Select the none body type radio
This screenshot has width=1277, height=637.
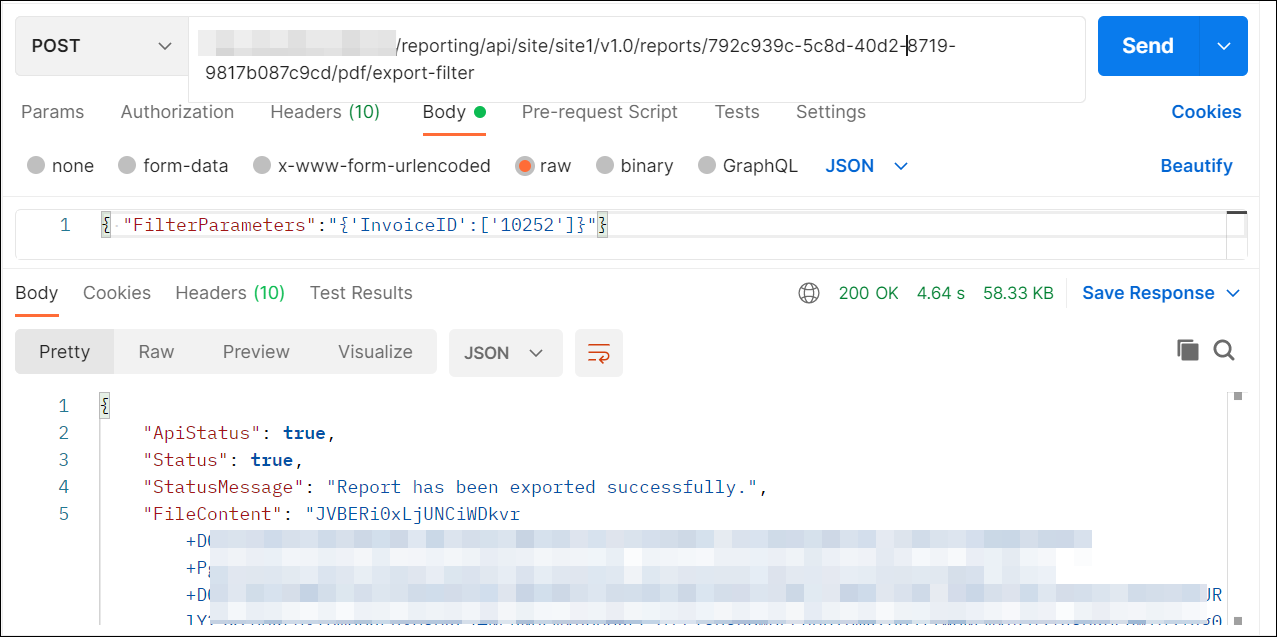(x=36, y=166)
